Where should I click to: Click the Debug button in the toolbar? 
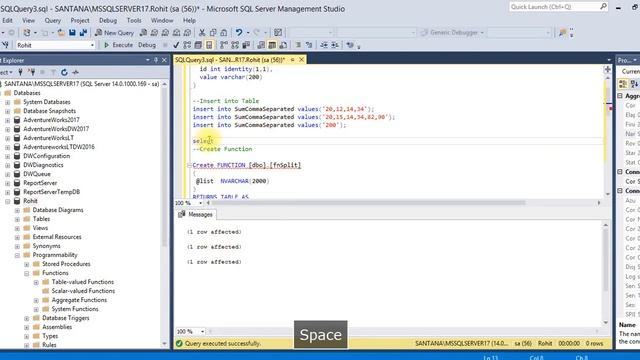point(147,45)
